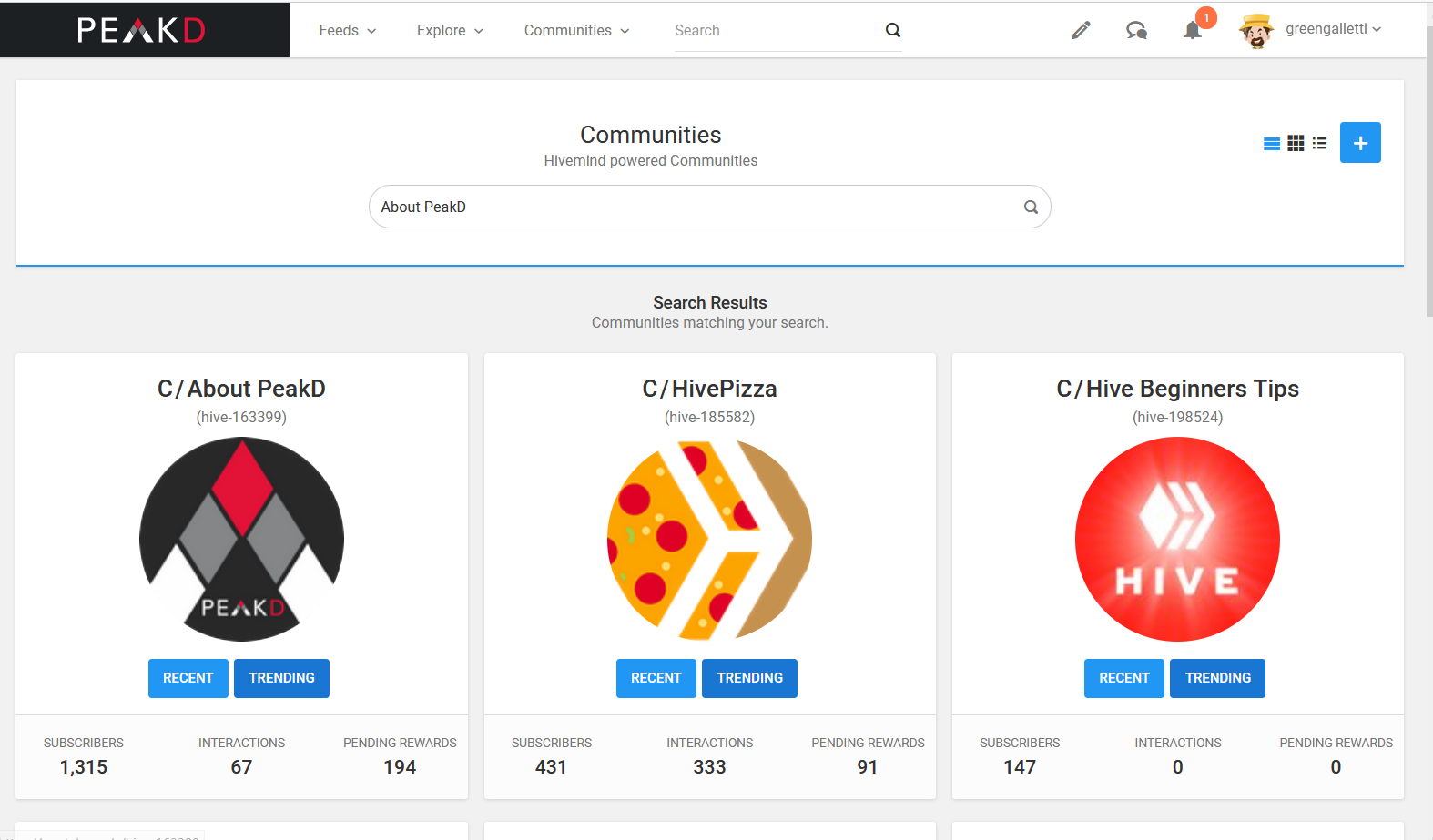
Task: Open the notifications bell icon
Action: click(1193, 30)
